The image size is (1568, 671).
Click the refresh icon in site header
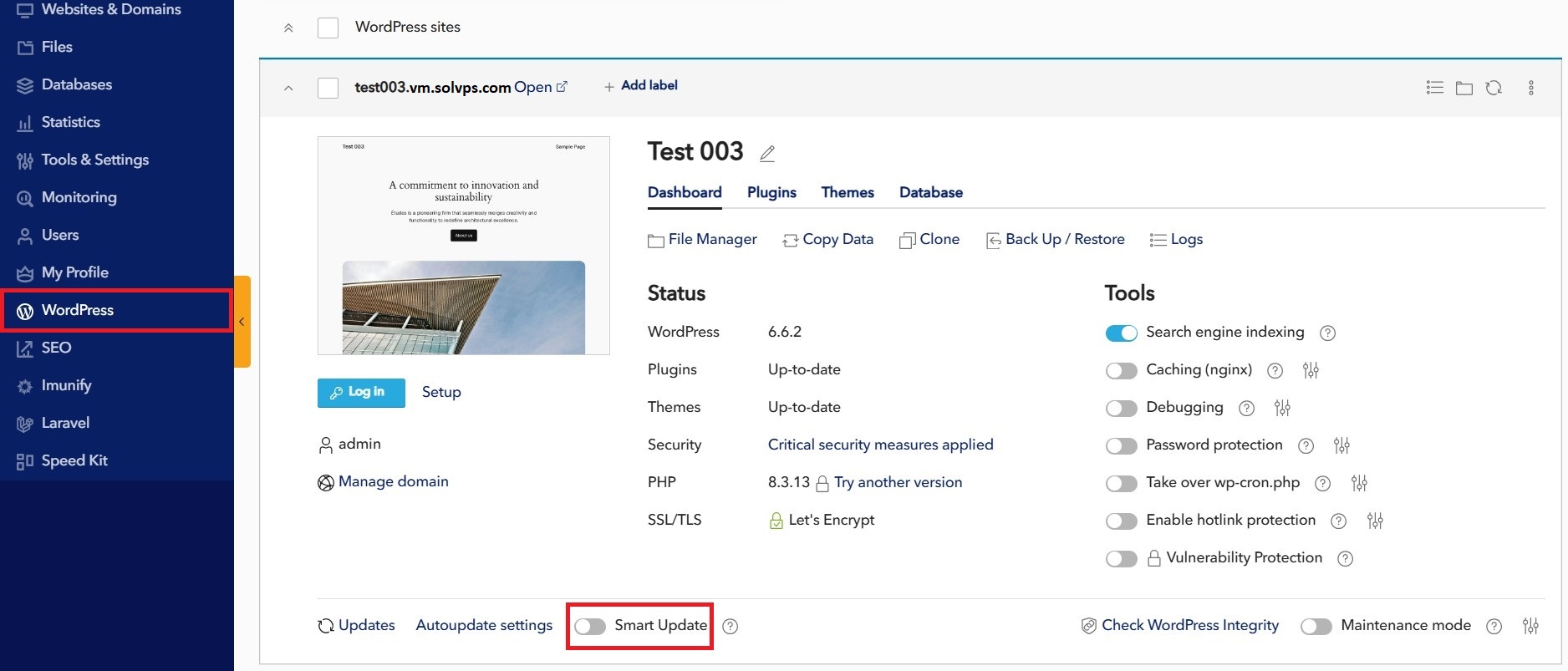point(1494,88)
